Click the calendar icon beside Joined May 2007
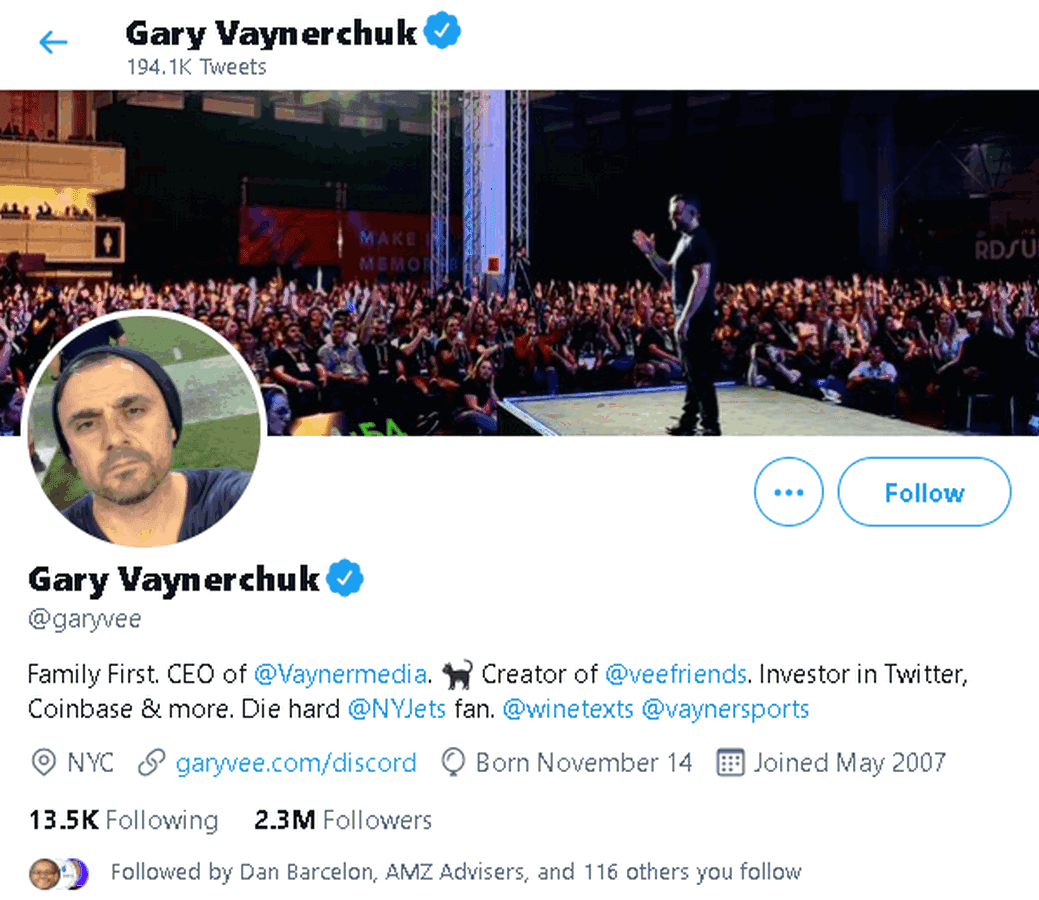Viewport: 1039px width, 900px height. (731, 762)
